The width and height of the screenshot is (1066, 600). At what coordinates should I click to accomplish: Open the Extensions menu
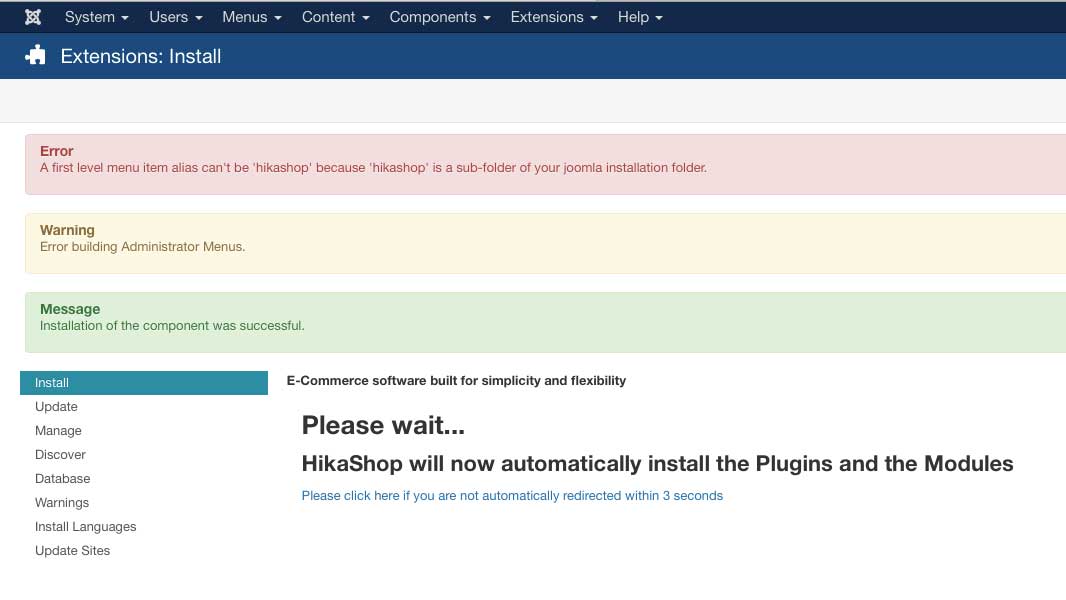(x=553, y=17)
